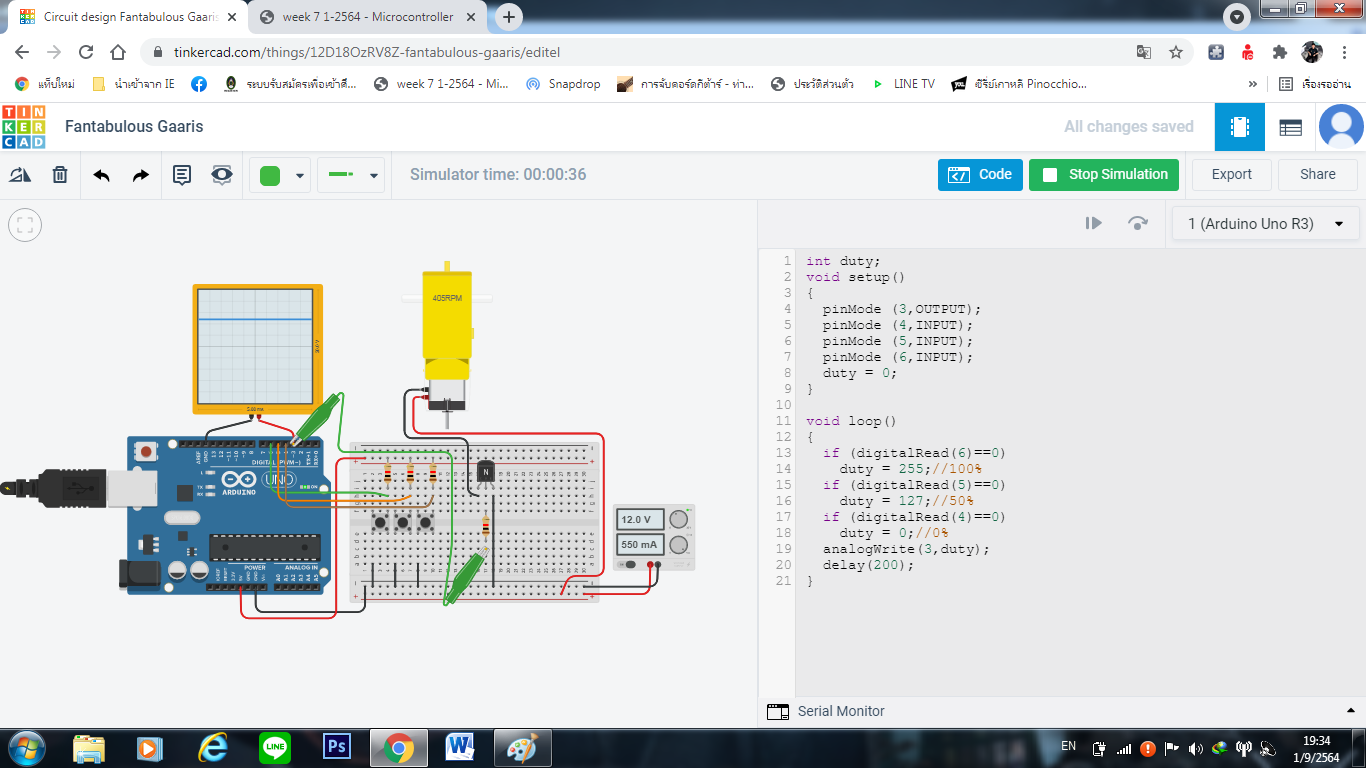Select Arduino Uno R3 board dropdown

pos(1265,224)
